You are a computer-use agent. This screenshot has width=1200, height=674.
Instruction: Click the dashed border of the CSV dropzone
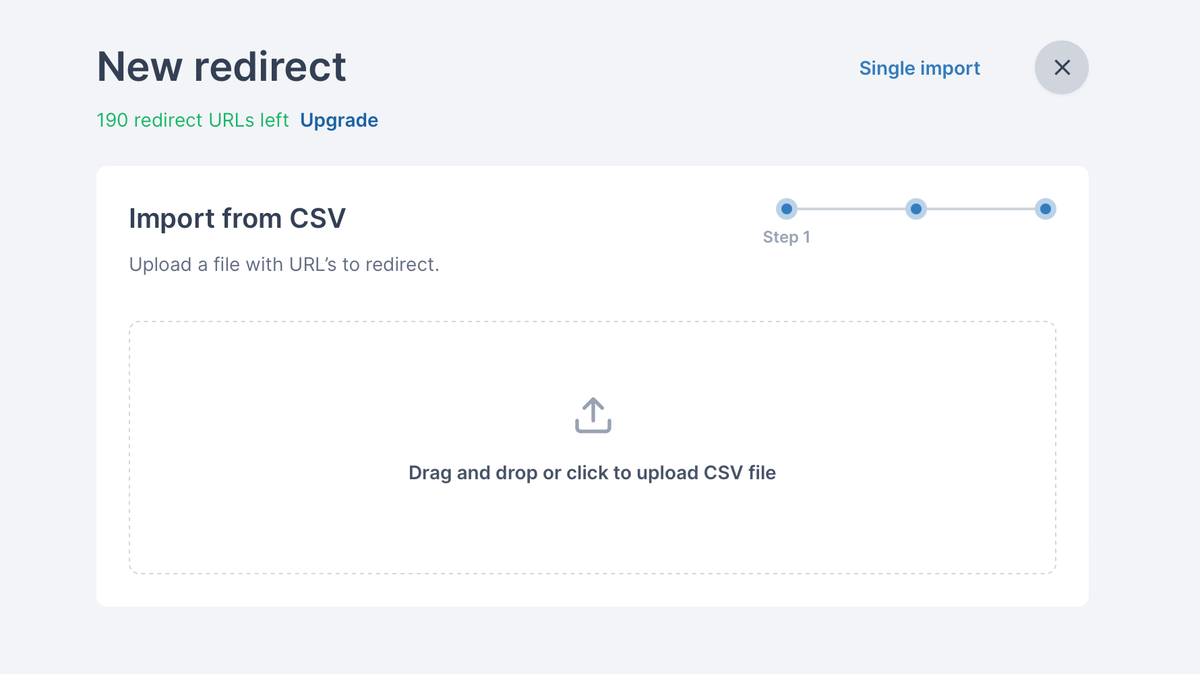click(592, 322)
